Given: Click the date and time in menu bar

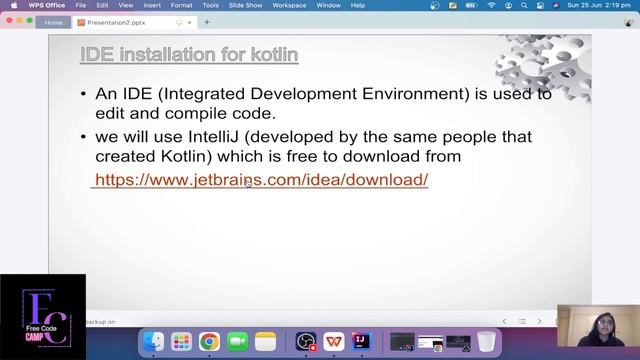Looking at the screenshot, I should pyautogui.click(x=599, y=5).
